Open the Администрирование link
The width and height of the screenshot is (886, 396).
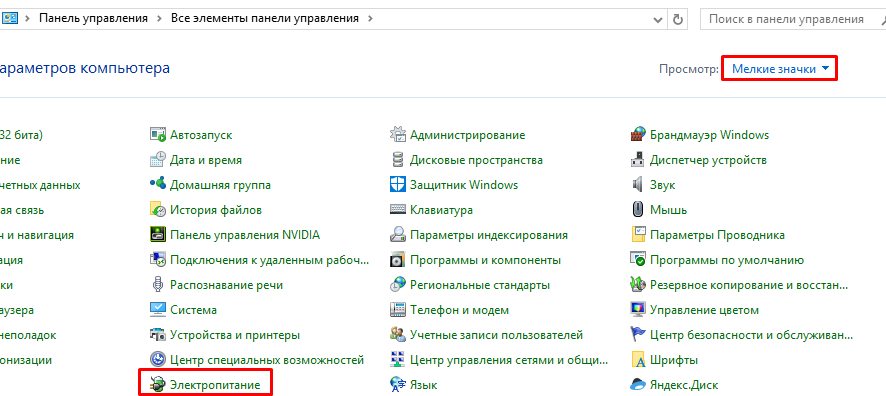pyautogui.click(x=467, y=136)
